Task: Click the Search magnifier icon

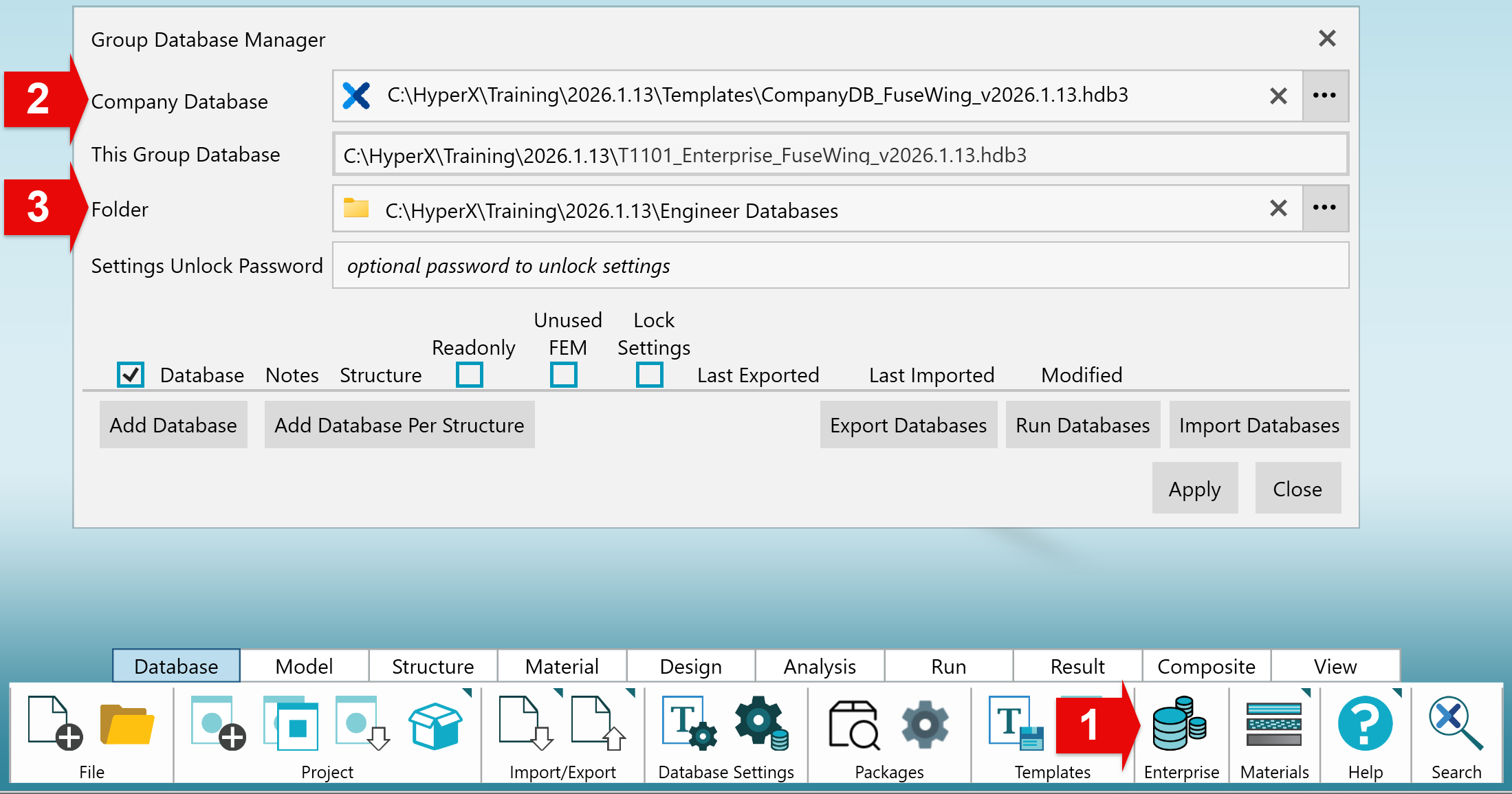Action: point(1456,723)
